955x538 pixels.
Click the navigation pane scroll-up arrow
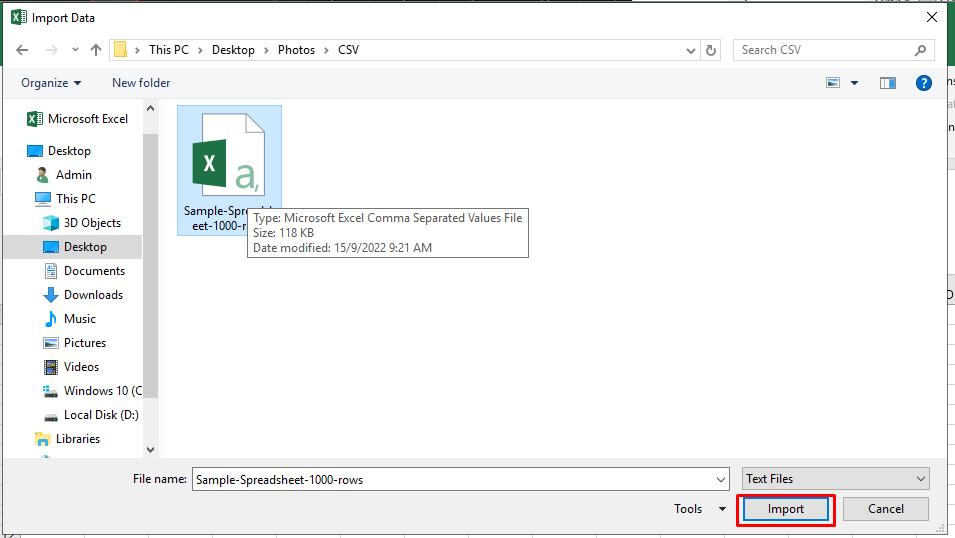pyautogui.click(x=150, y=108)
